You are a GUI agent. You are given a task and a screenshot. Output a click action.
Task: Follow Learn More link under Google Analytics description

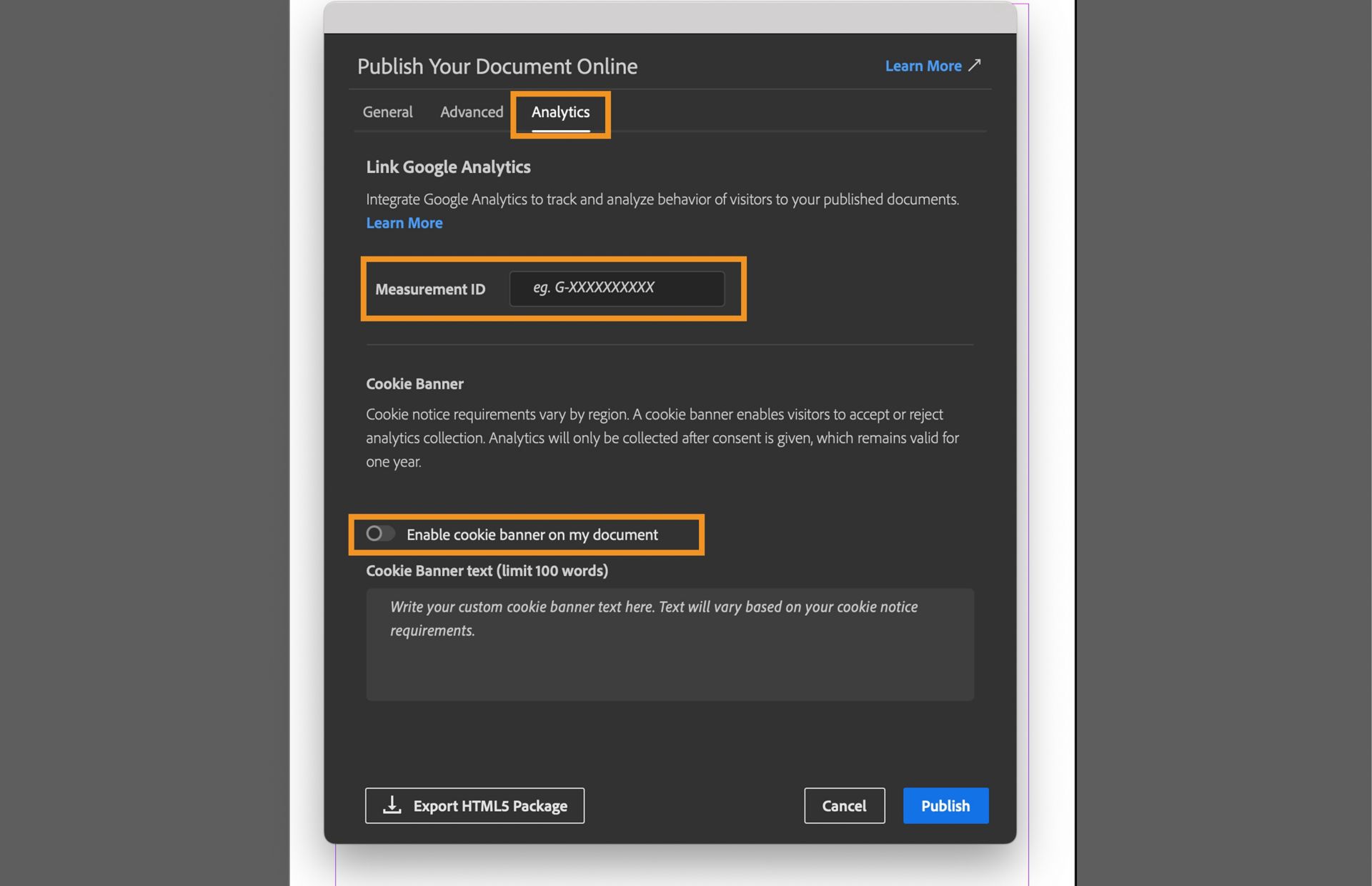(404, 223)
